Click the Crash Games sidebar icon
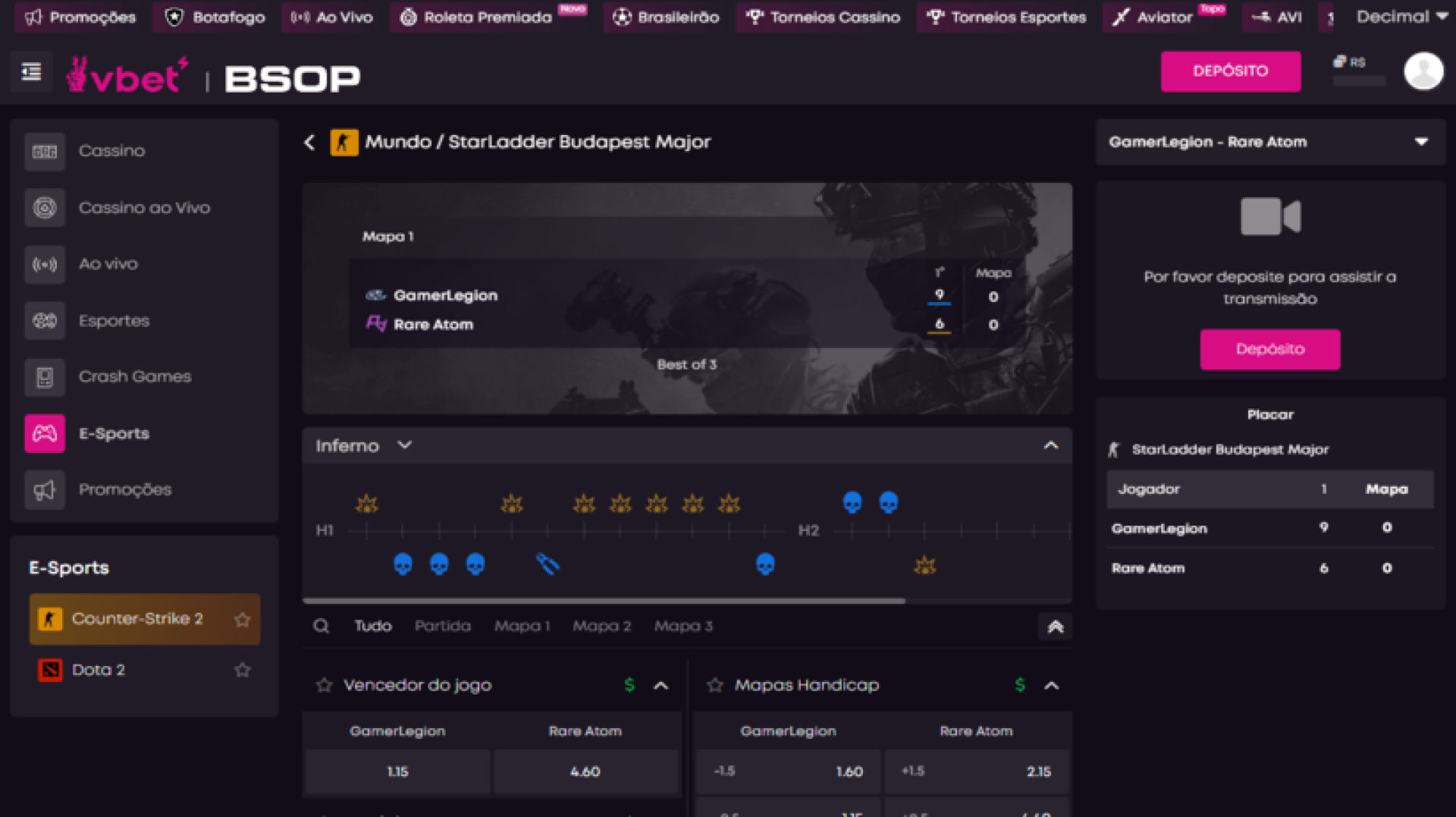This screenshot has width=1456, height=817. pos(45,377)
